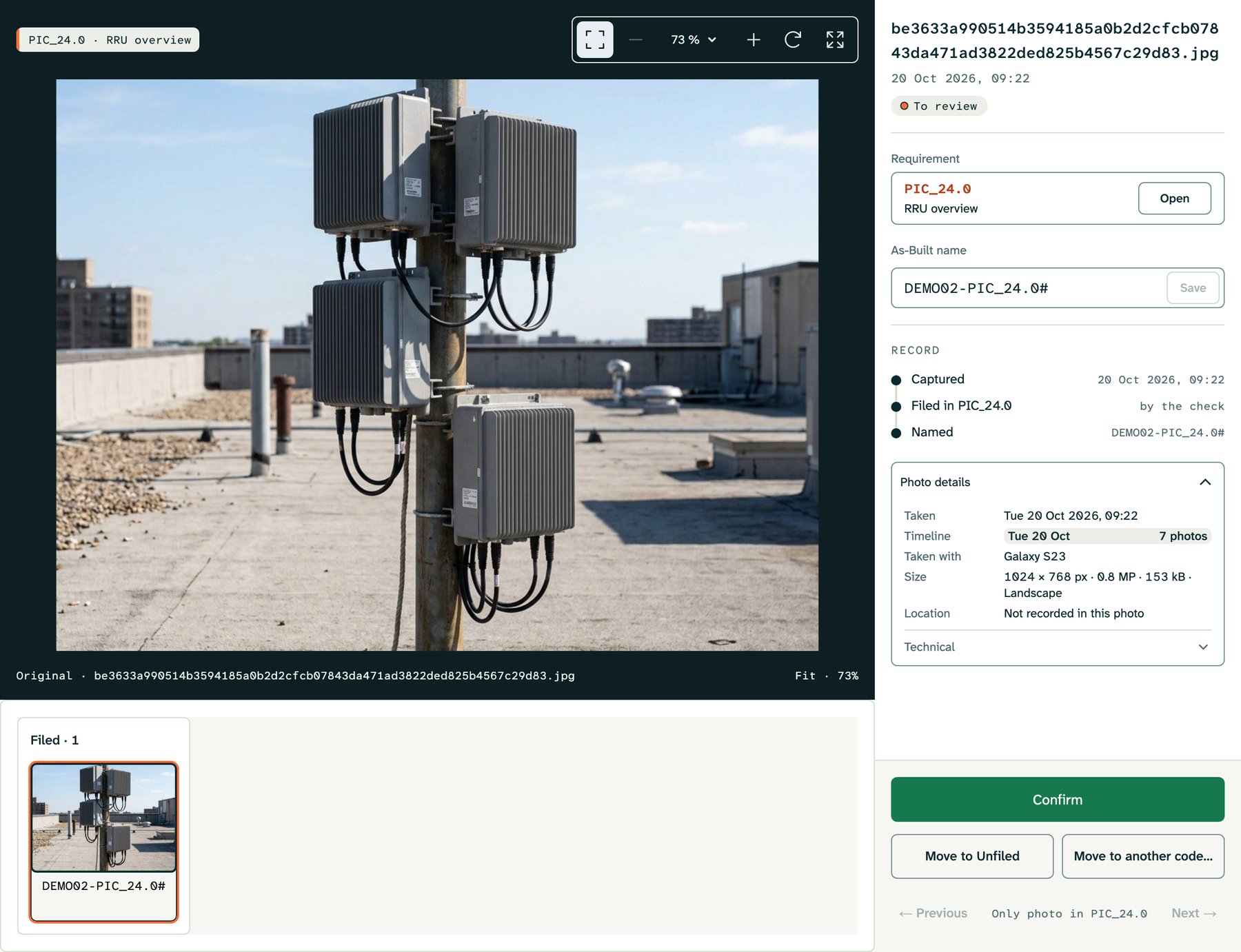Zoom out with the minus icon
Image resolution: width=1241 pixels, height=952 pixels.
pyautogui.click(x=636, y=40)
